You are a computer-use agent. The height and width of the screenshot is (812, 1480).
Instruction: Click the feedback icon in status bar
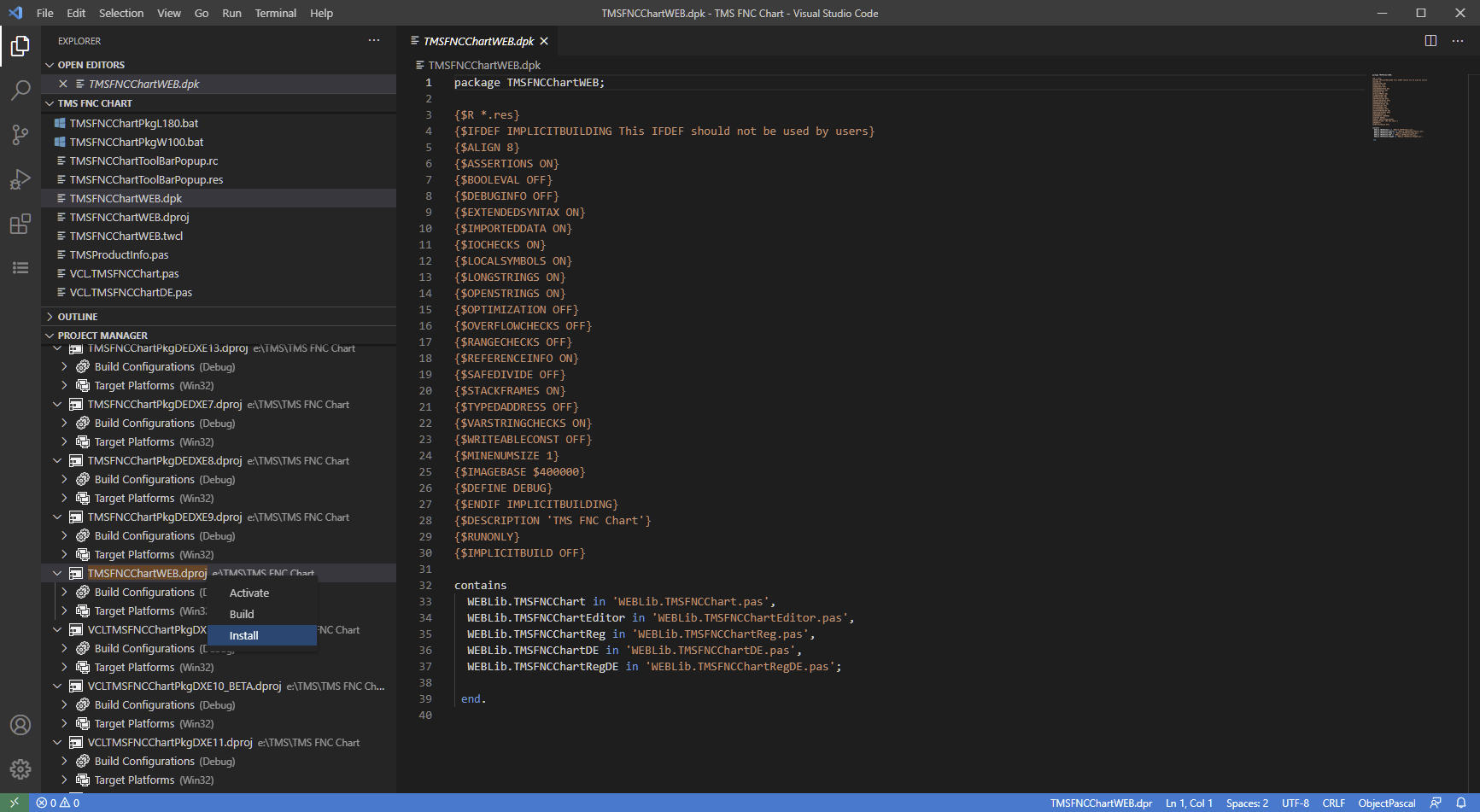[x=1436, y=803]
